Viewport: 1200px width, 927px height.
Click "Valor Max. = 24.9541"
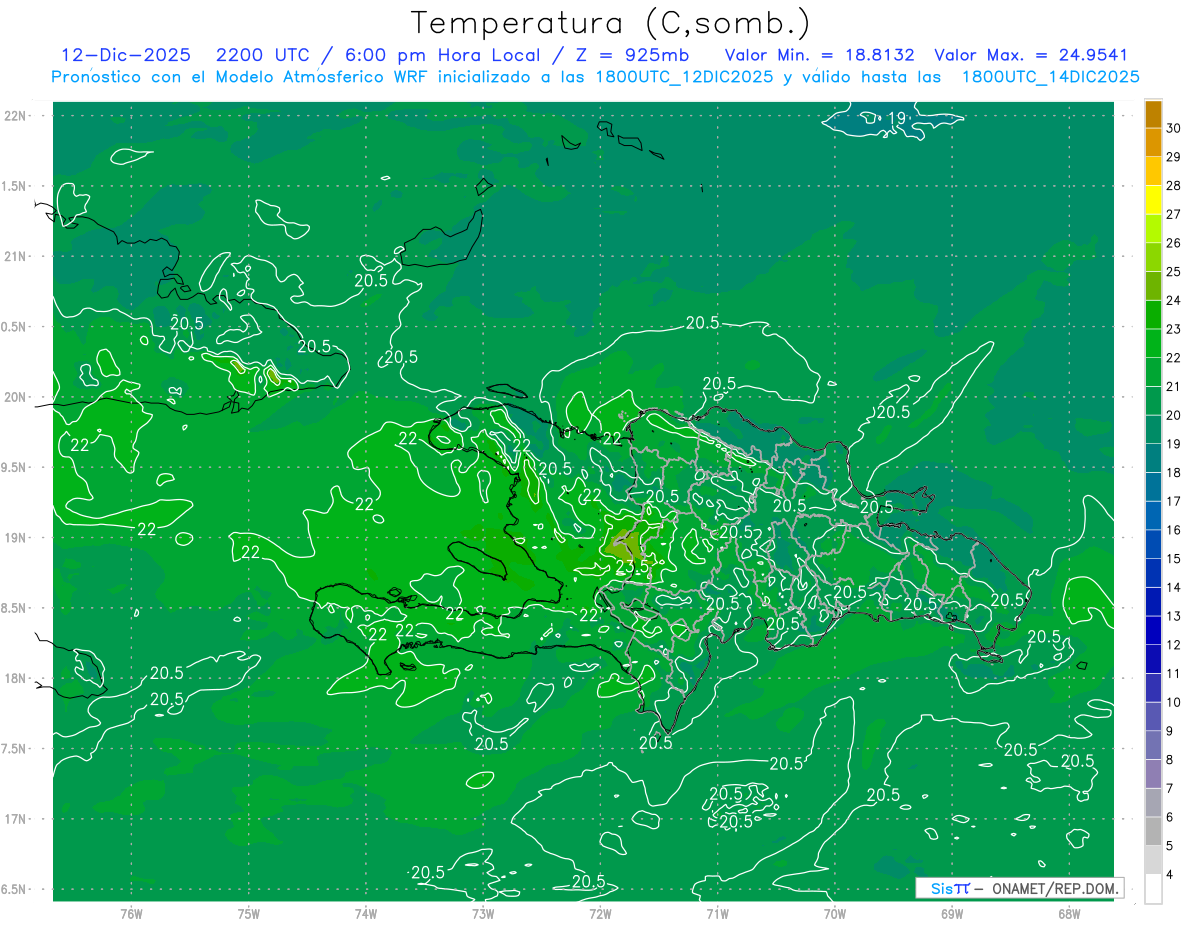point(1030,55)
